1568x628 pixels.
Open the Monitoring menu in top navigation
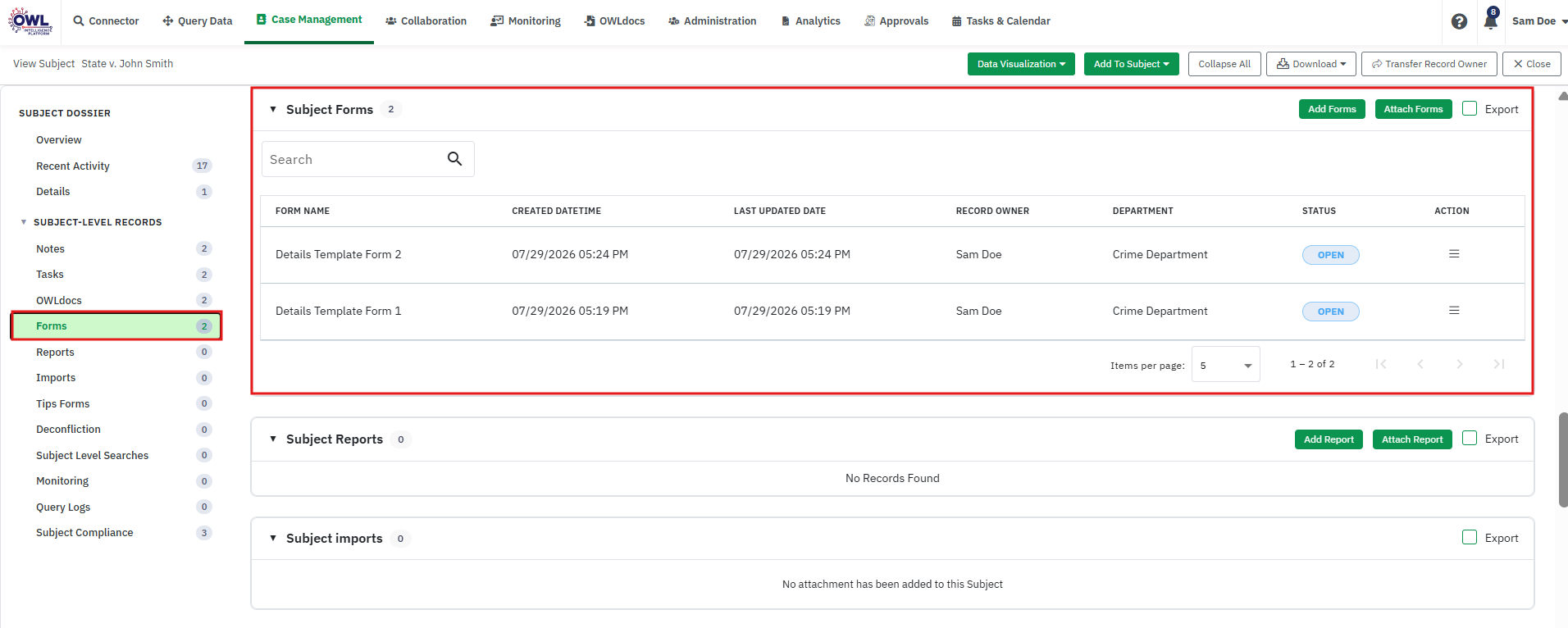(526, 21)
